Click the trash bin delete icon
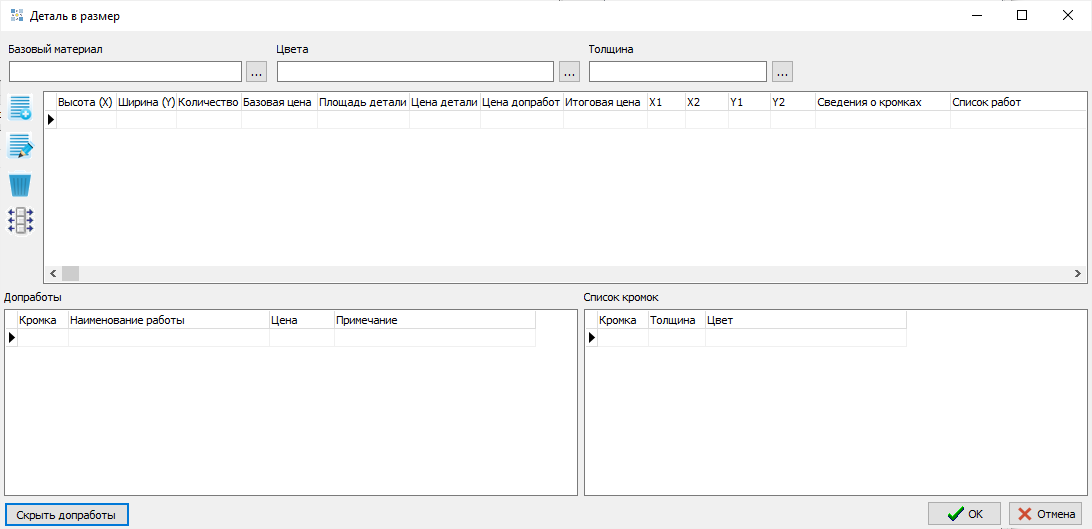The image size is (1092, 529). [x=20, y=185]
